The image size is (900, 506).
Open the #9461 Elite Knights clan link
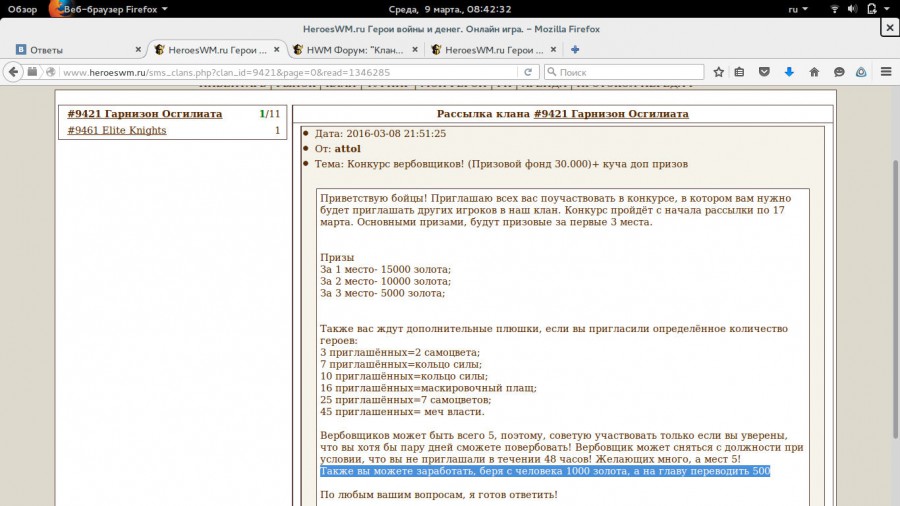(117, 130)
